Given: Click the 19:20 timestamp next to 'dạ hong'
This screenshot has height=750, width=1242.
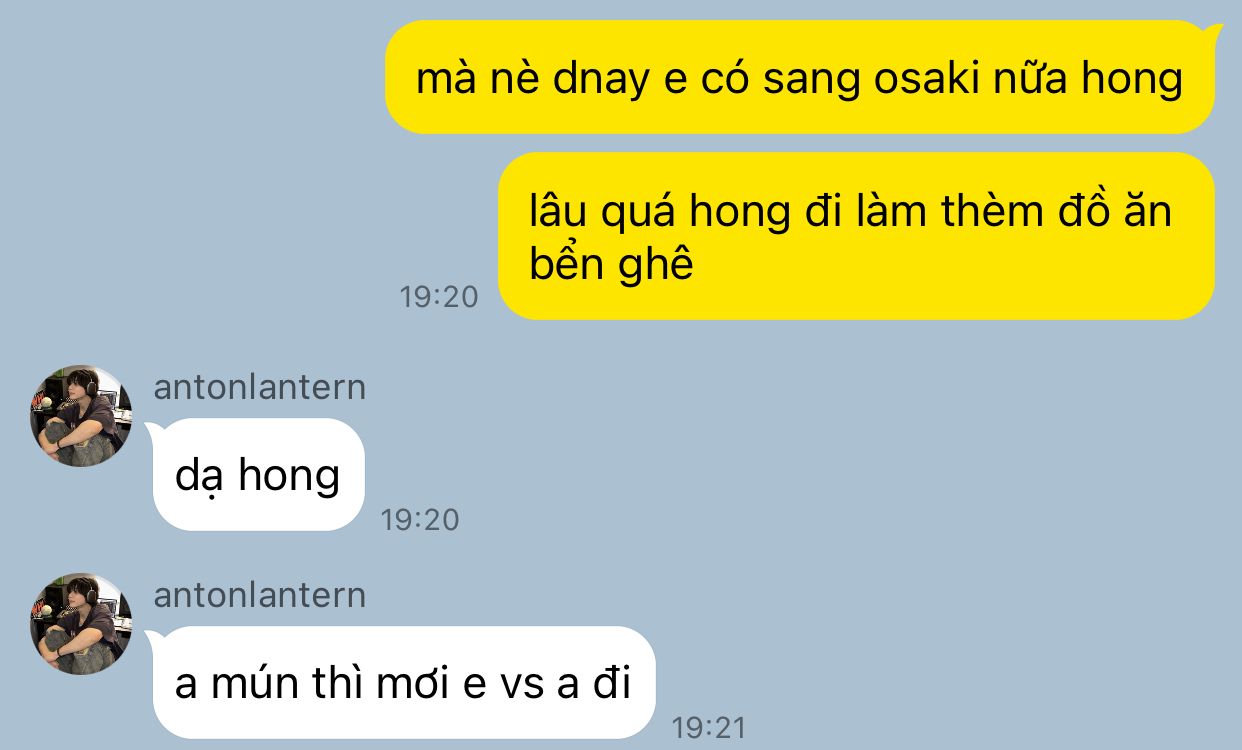Looking at the screenshot, I should (x=420, y=520).
